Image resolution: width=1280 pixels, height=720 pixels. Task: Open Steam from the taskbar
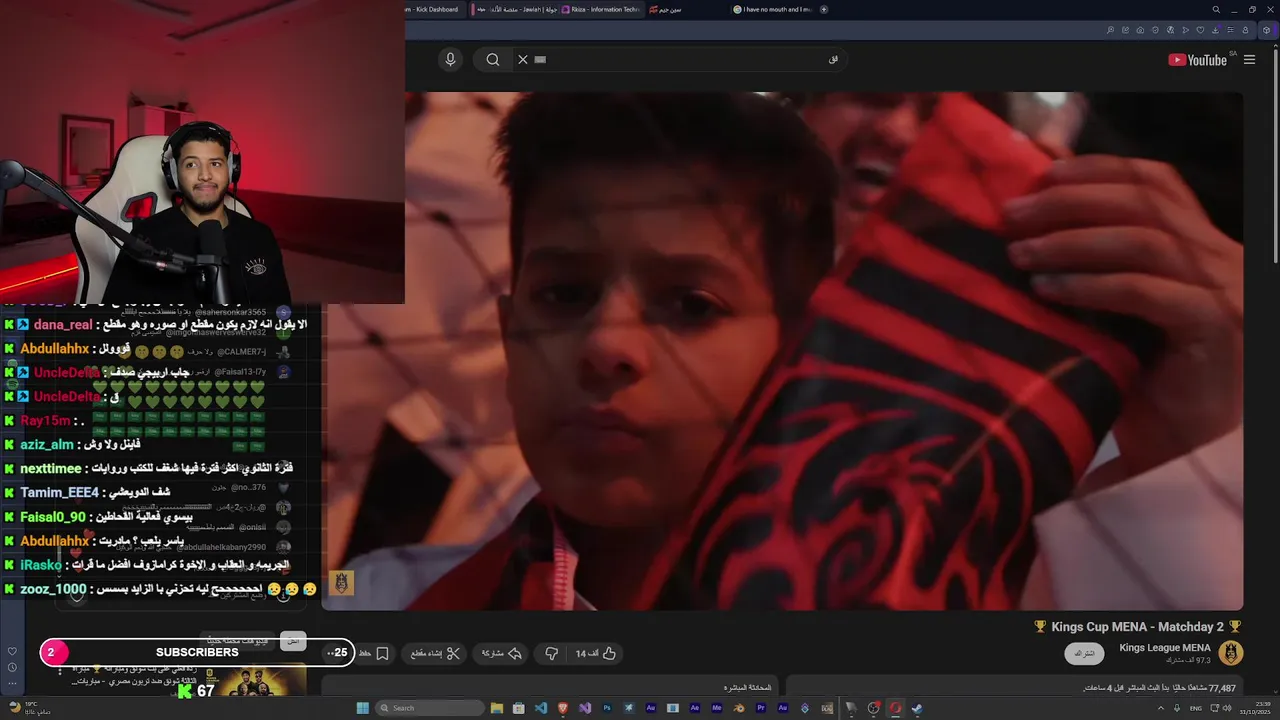point(917,708)
